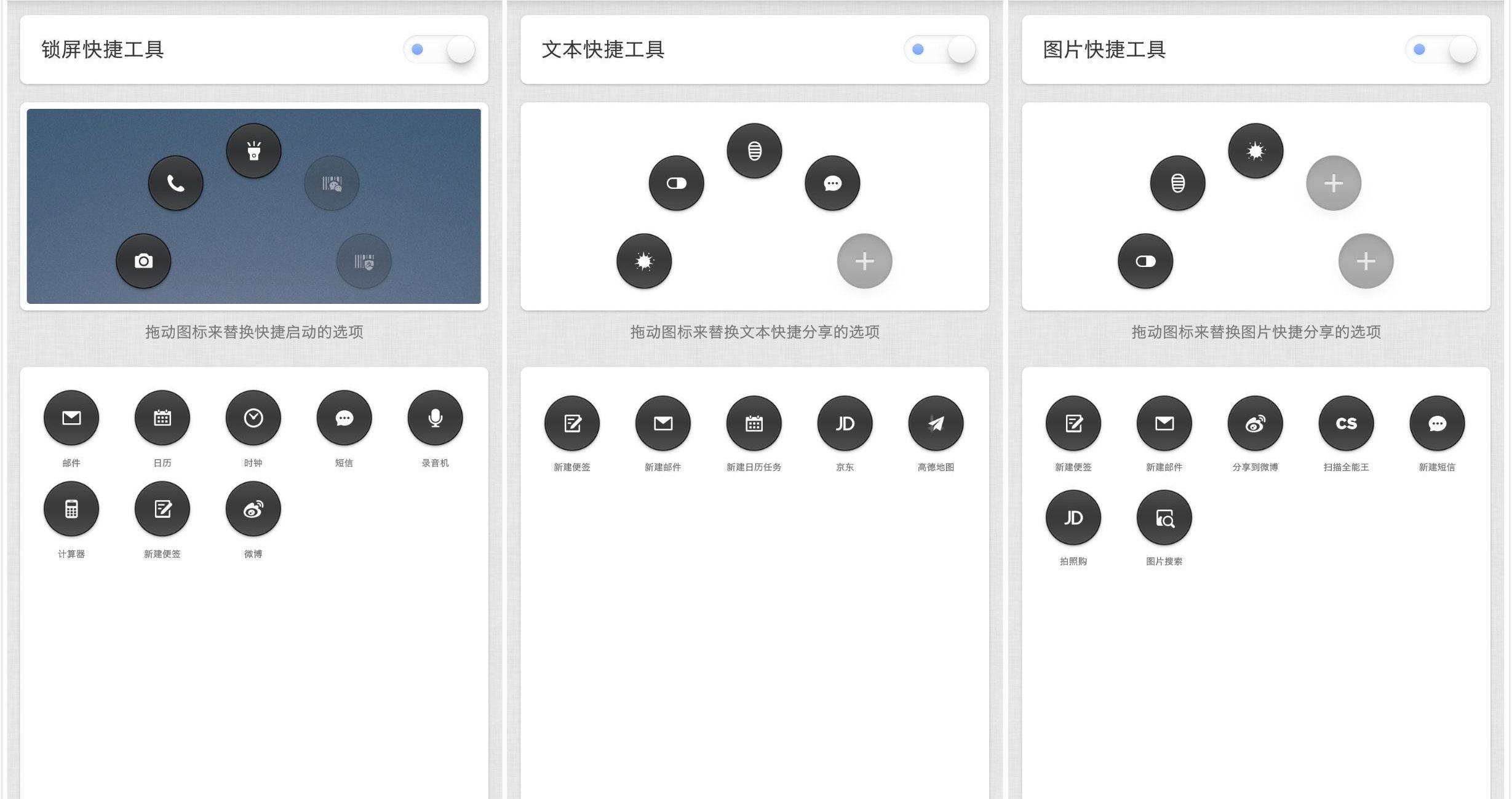
Task: Click pill-switch icon in image tools panel
Action: (x=1145, y=261)
